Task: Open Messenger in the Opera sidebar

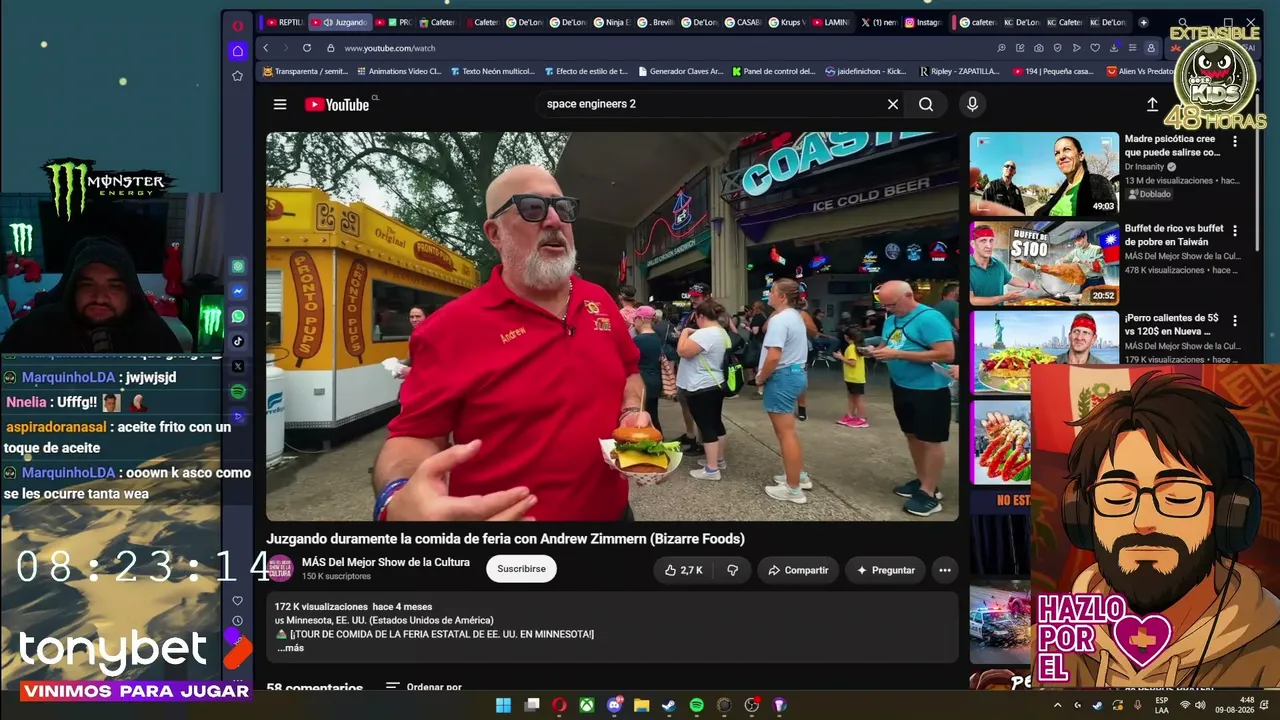Action: (x=238, y=291)
